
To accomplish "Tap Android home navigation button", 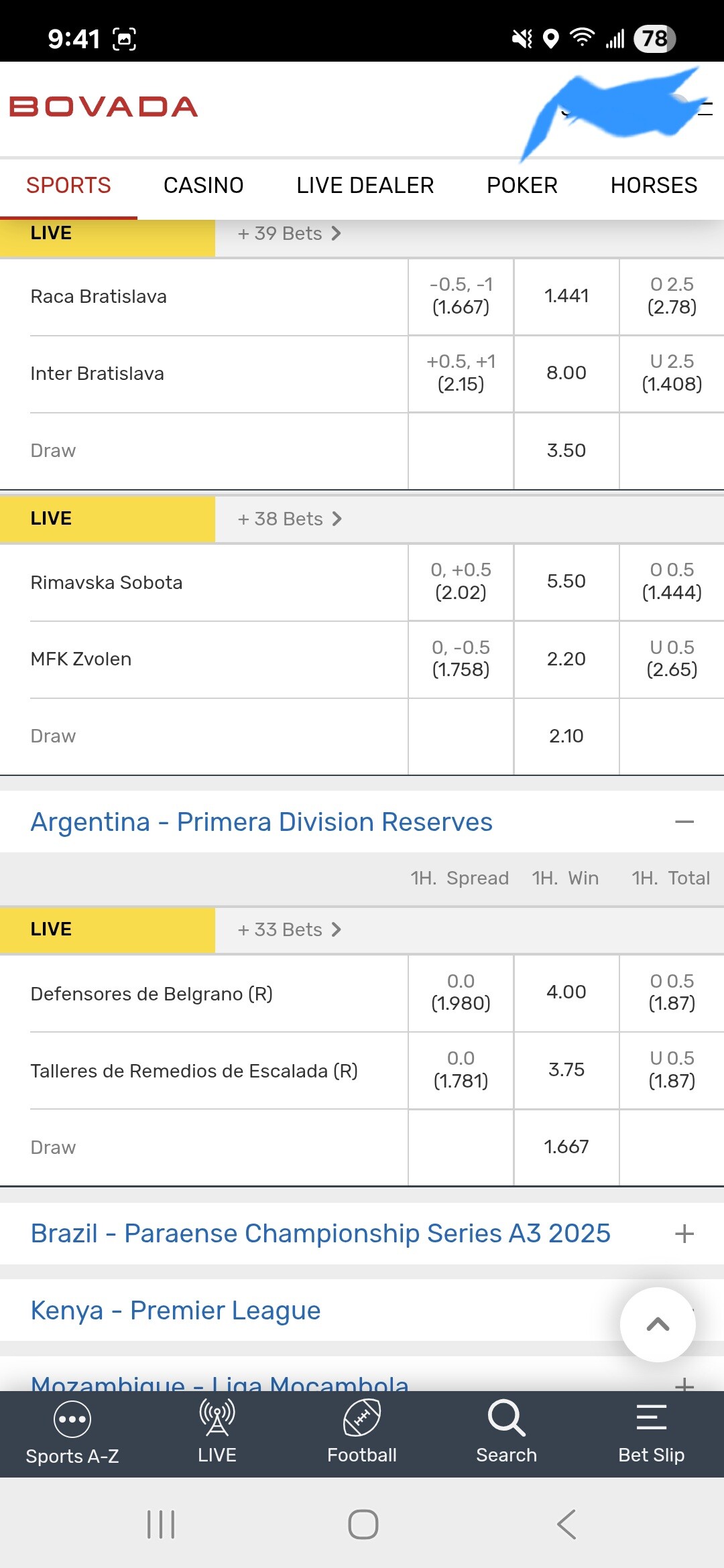I will point(363,1524).
